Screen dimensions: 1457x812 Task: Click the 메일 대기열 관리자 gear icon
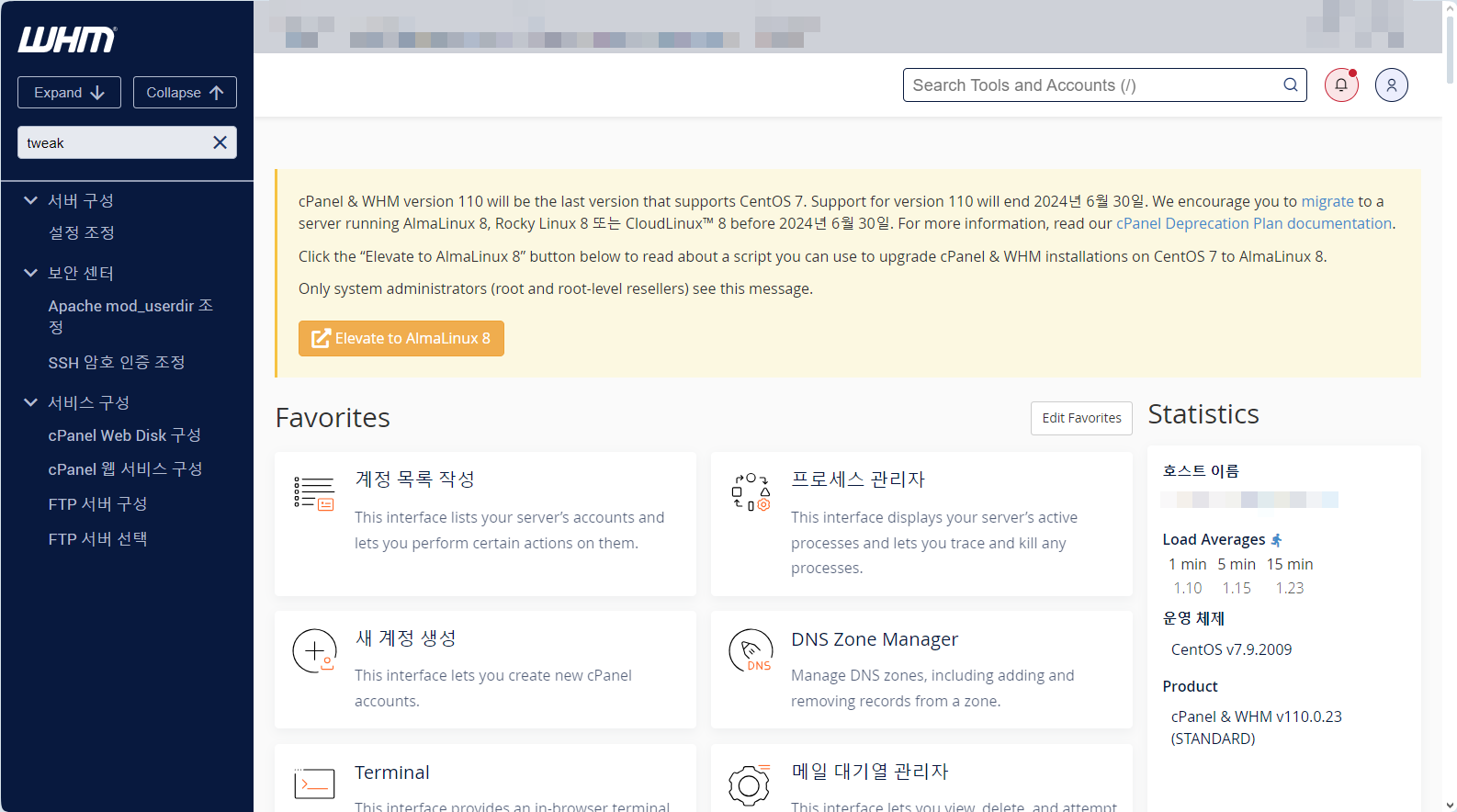751,784
